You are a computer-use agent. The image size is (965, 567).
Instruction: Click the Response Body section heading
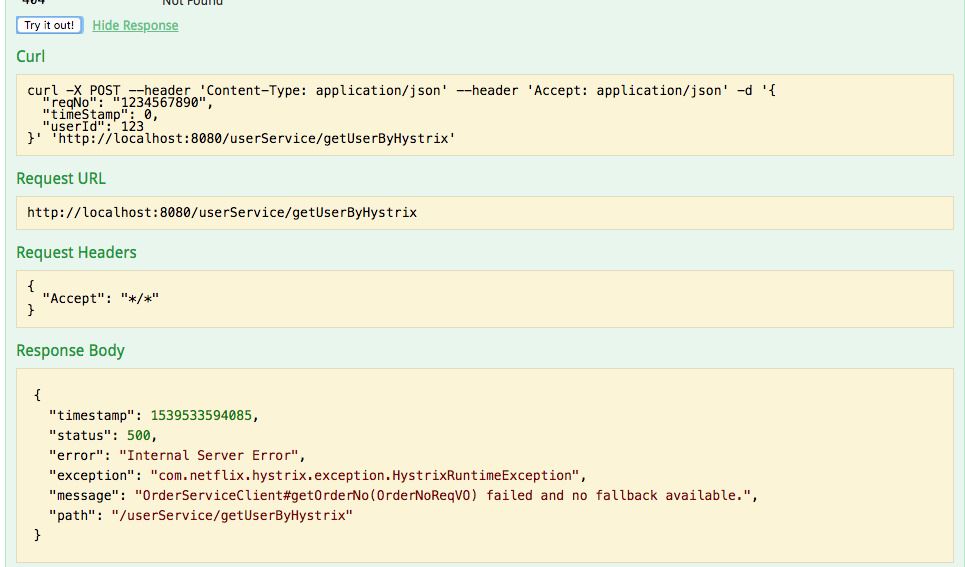(70, 350)
